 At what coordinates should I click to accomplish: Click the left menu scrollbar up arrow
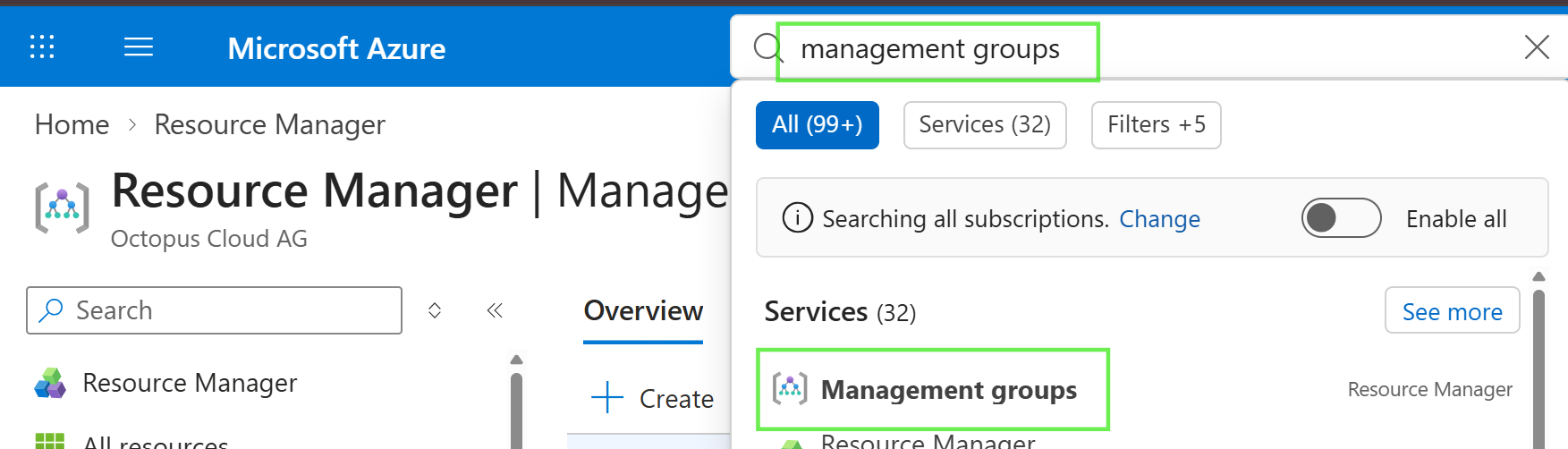(x=516, y=360)
